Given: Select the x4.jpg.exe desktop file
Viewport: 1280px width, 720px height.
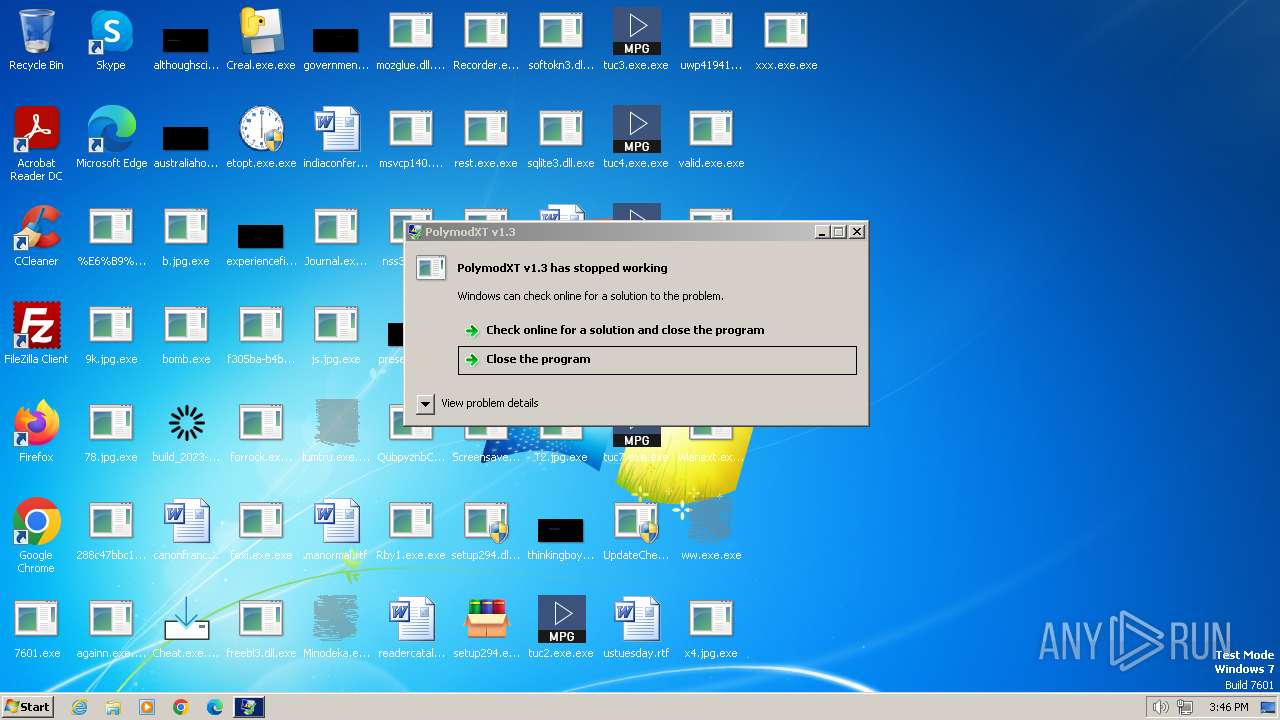Looking at the screenshot, I should point(711,628).
